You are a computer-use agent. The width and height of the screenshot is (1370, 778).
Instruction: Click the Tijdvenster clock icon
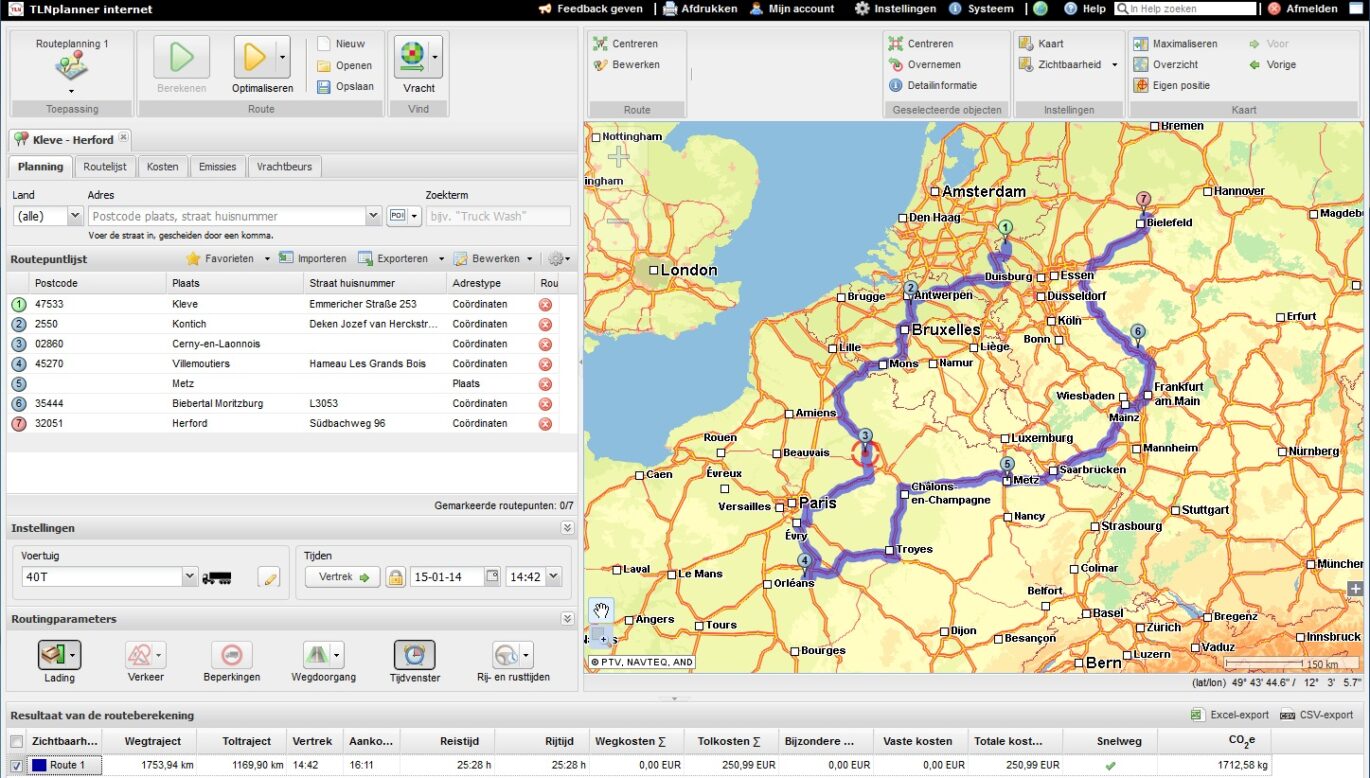414,655
